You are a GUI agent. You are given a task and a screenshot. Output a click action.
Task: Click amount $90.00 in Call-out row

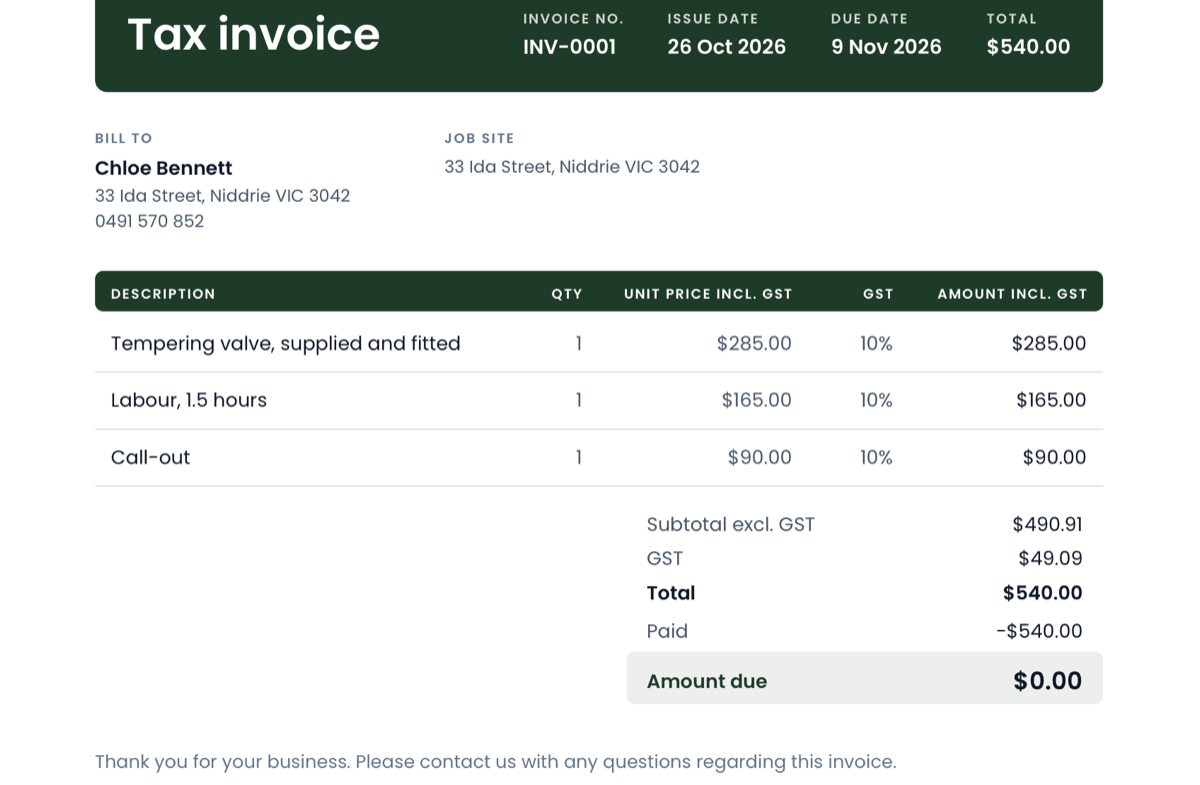point(1055,458)
